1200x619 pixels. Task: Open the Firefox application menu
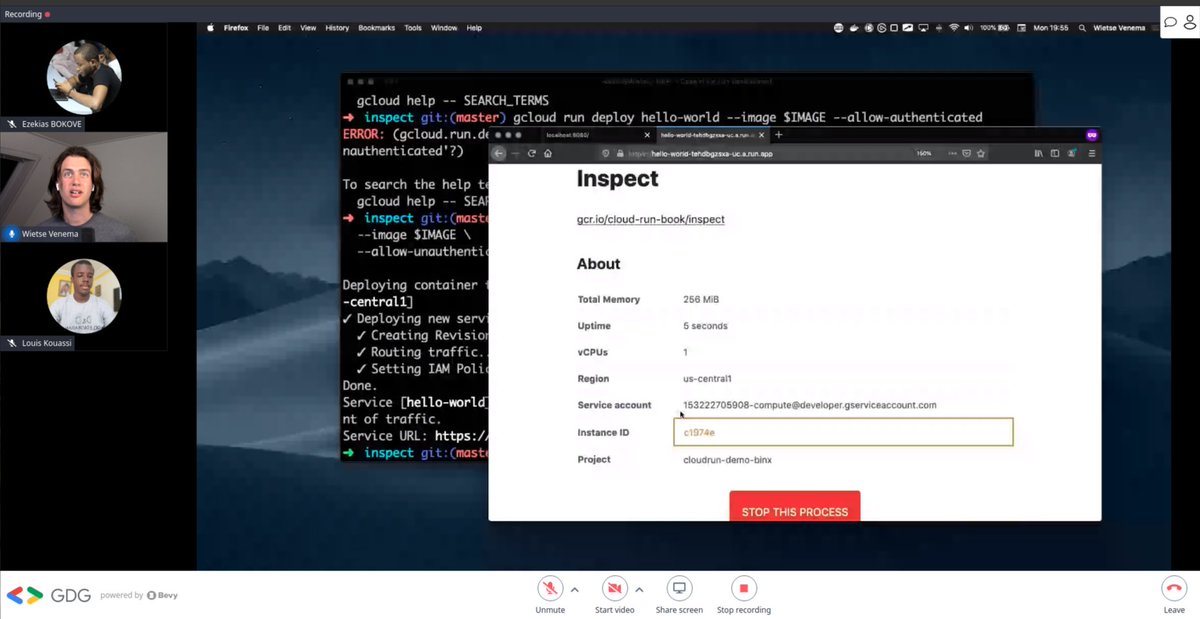[237, 28]
